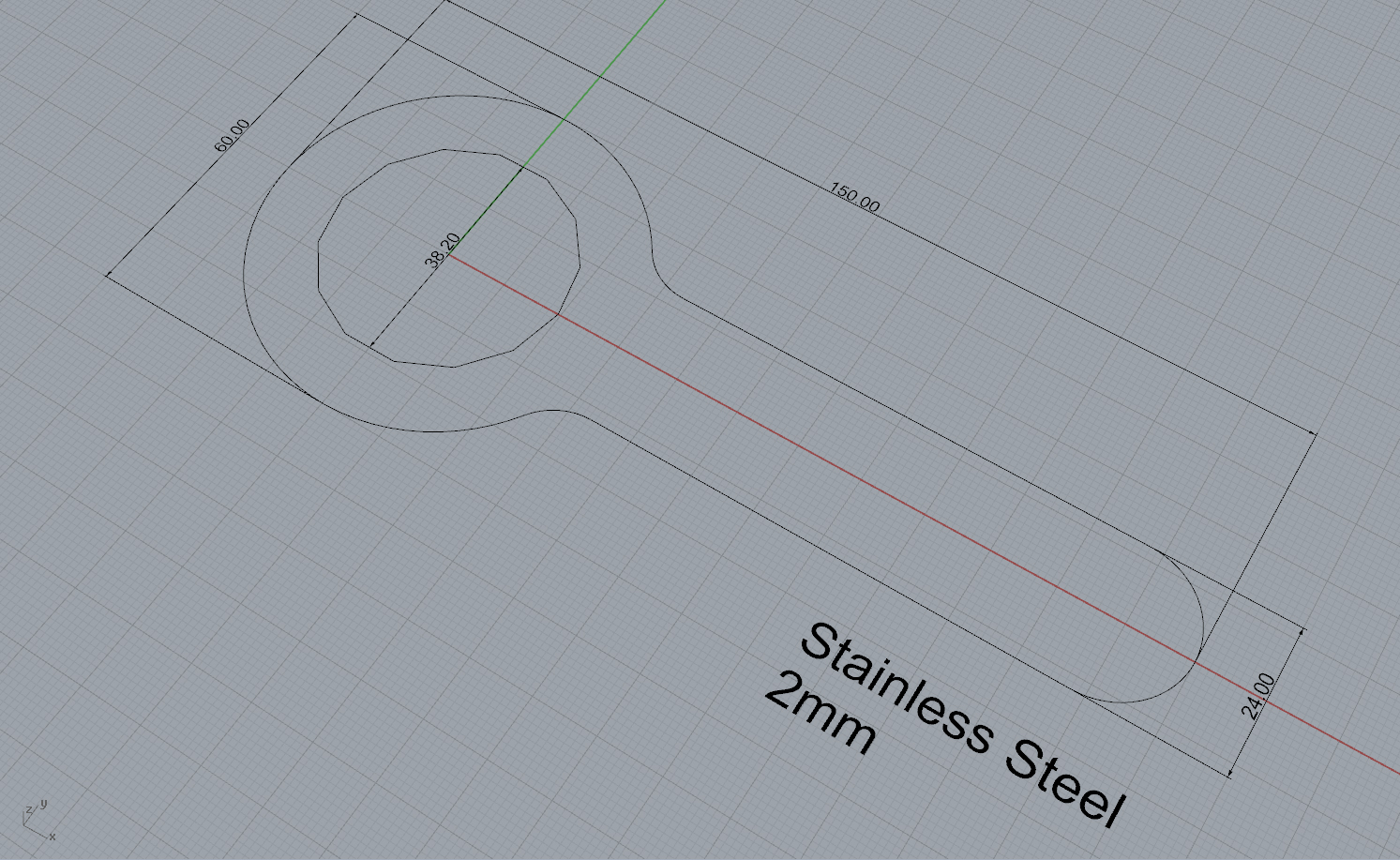Click the left arrowhead of the 60.00 dimension
Image resolution: width=1400 pixels, height=860 pixels.
pyautogui.click(x=110, y=276)
